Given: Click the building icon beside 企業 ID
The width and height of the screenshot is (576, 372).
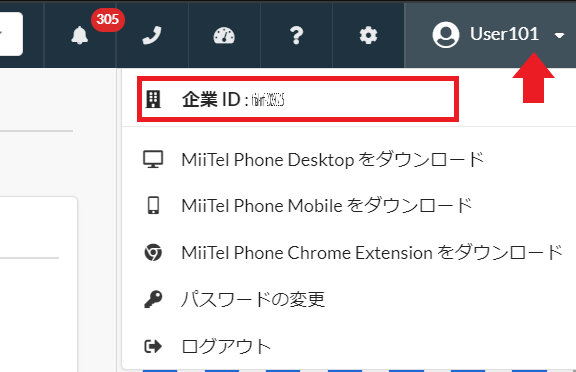Looking at the screenshot, I should [153, 99].
